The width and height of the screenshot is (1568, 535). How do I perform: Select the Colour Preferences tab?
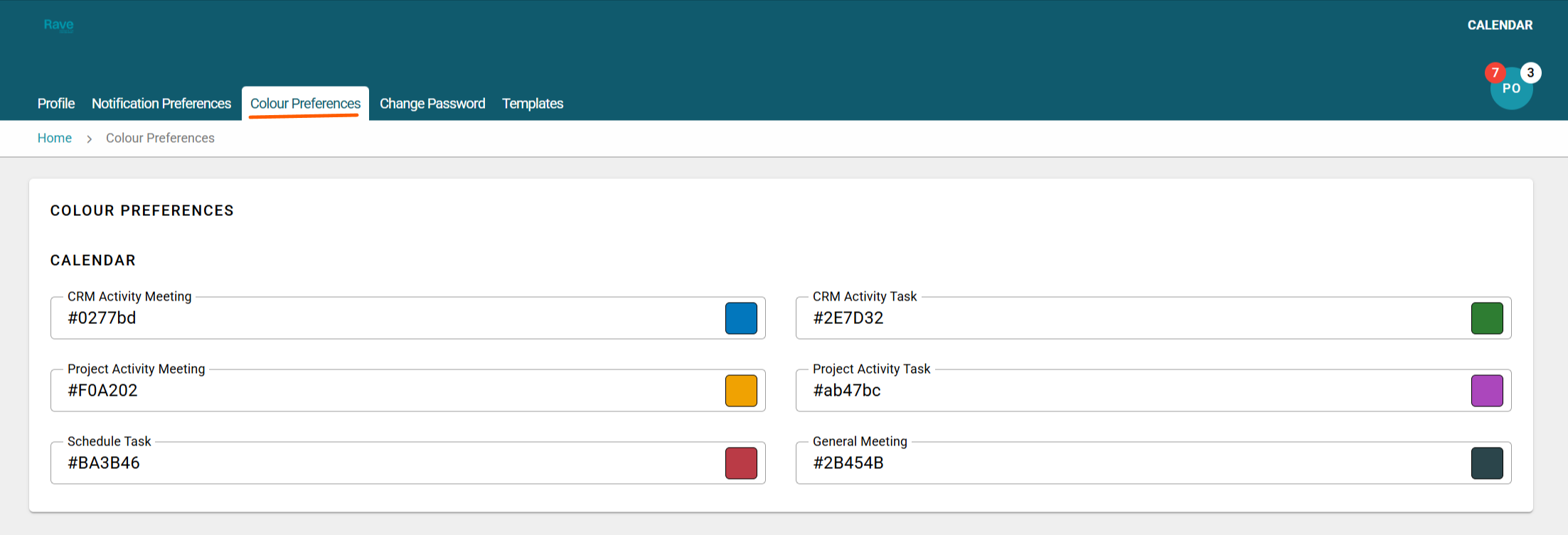[x=305, y=104]
